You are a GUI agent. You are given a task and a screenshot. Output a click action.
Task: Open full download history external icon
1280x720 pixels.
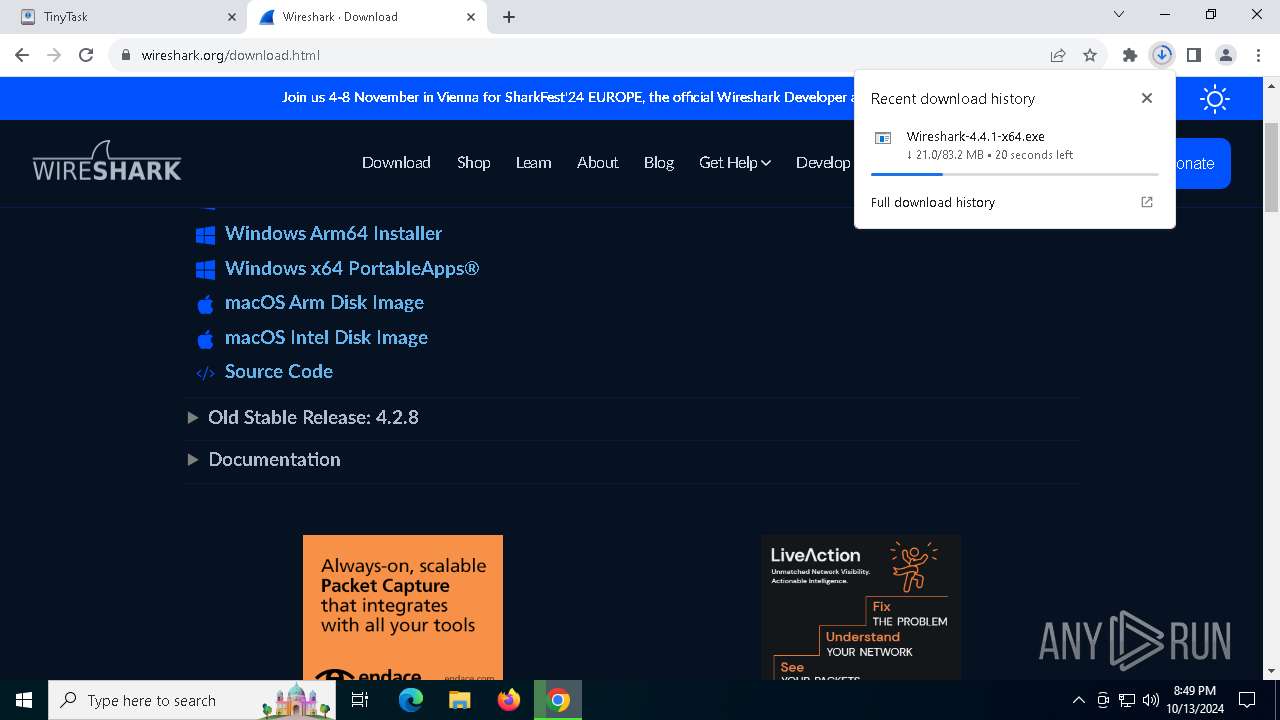click(1147, 202)
